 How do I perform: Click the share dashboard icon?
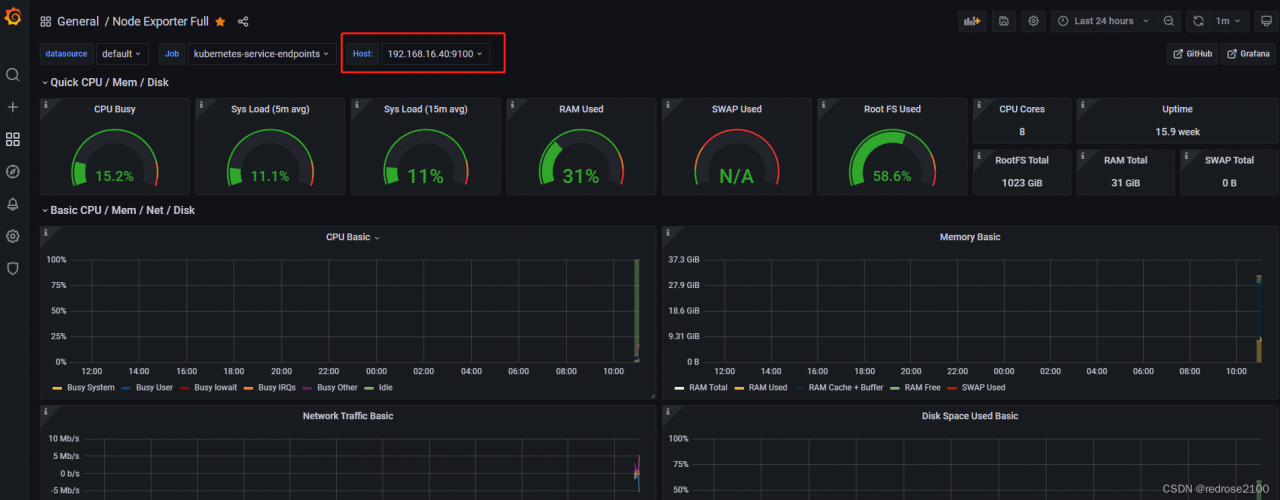point(243,21)
